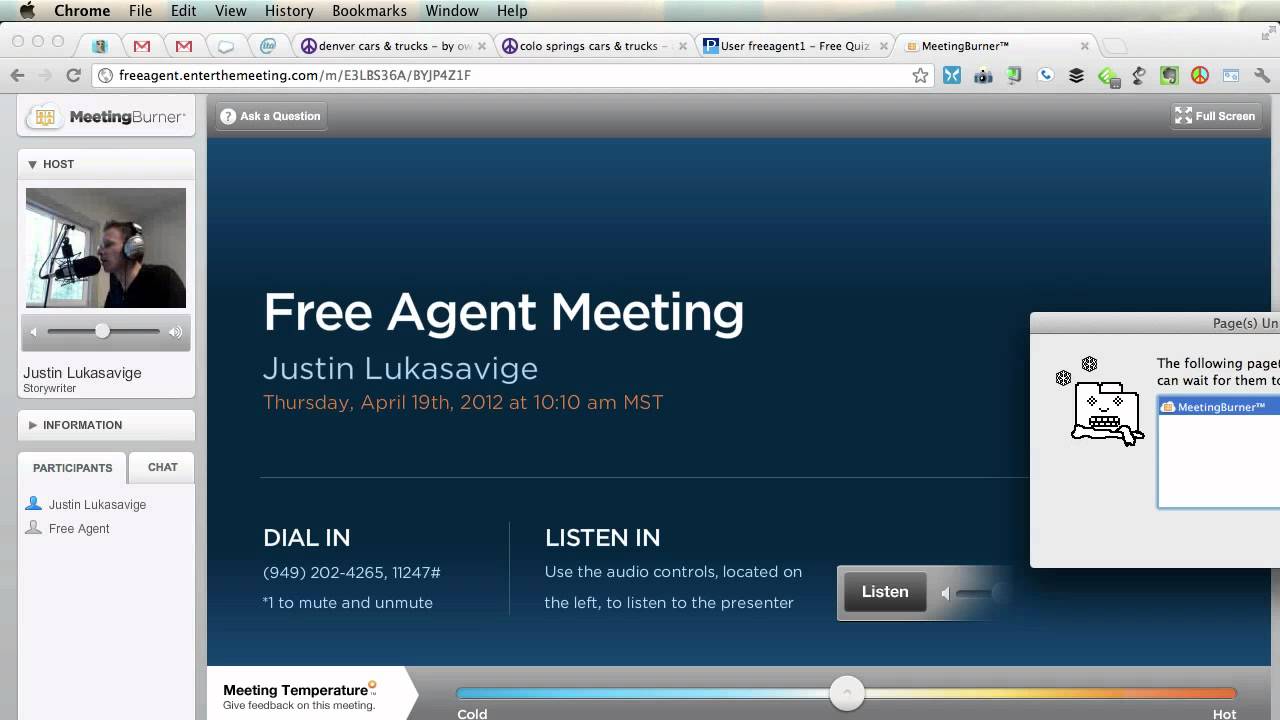Image resolution: width=1280 pixels, height=720 pixels.
Task: Go forward to the next page
Action: (45, 75)
